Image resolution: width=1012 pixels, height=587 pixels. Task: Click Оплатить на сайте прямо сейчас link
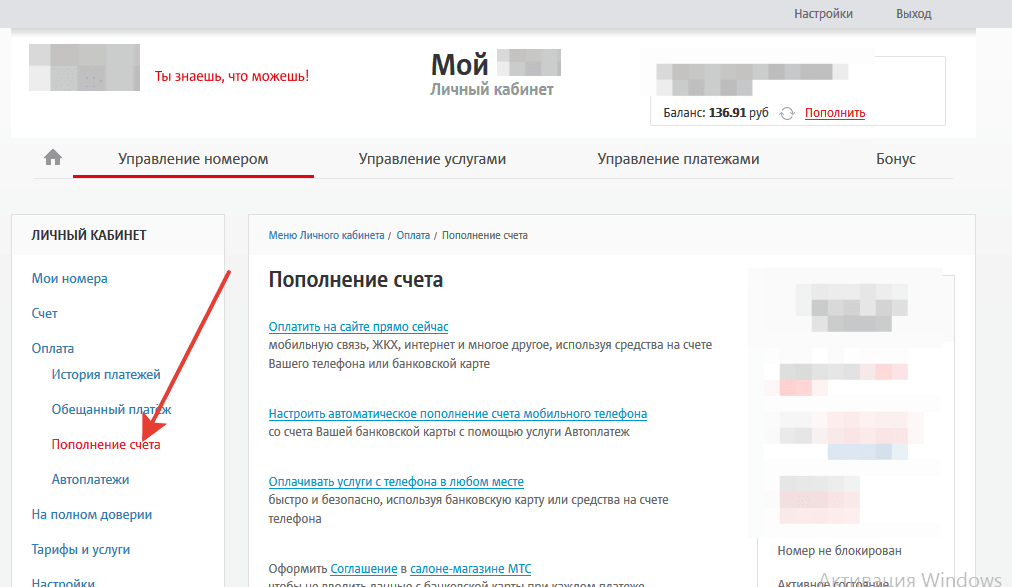358,327
